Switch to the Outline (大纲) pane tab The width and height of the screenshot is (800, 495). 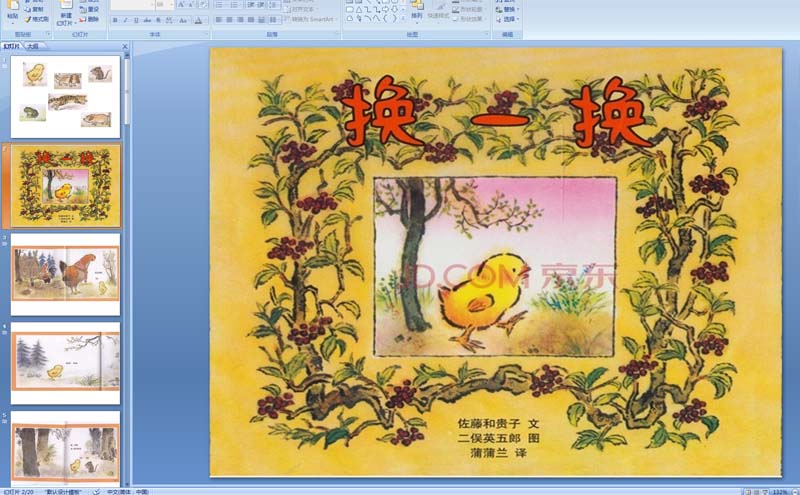[x=33, y=45]
